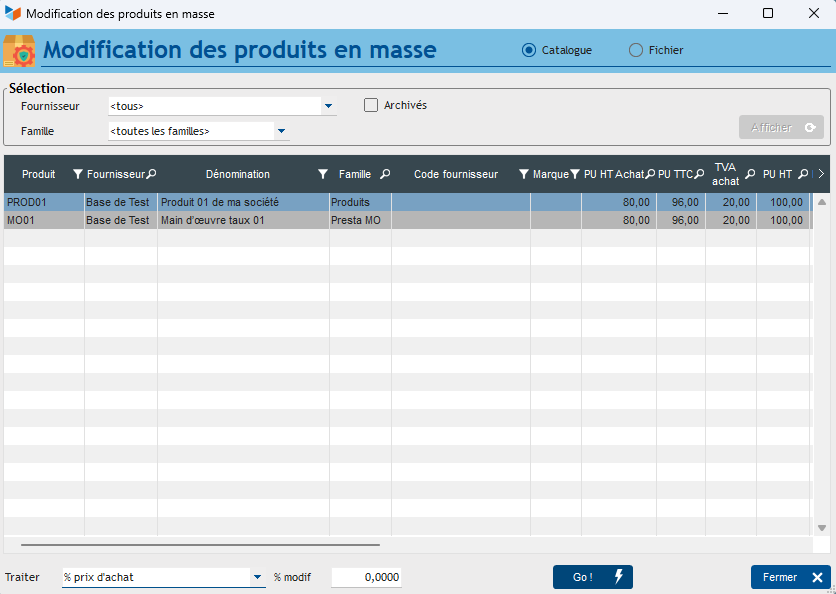Screen dimensions: 836x594
Task: Click the filter icon in Produit column
Action: (78, 174)
